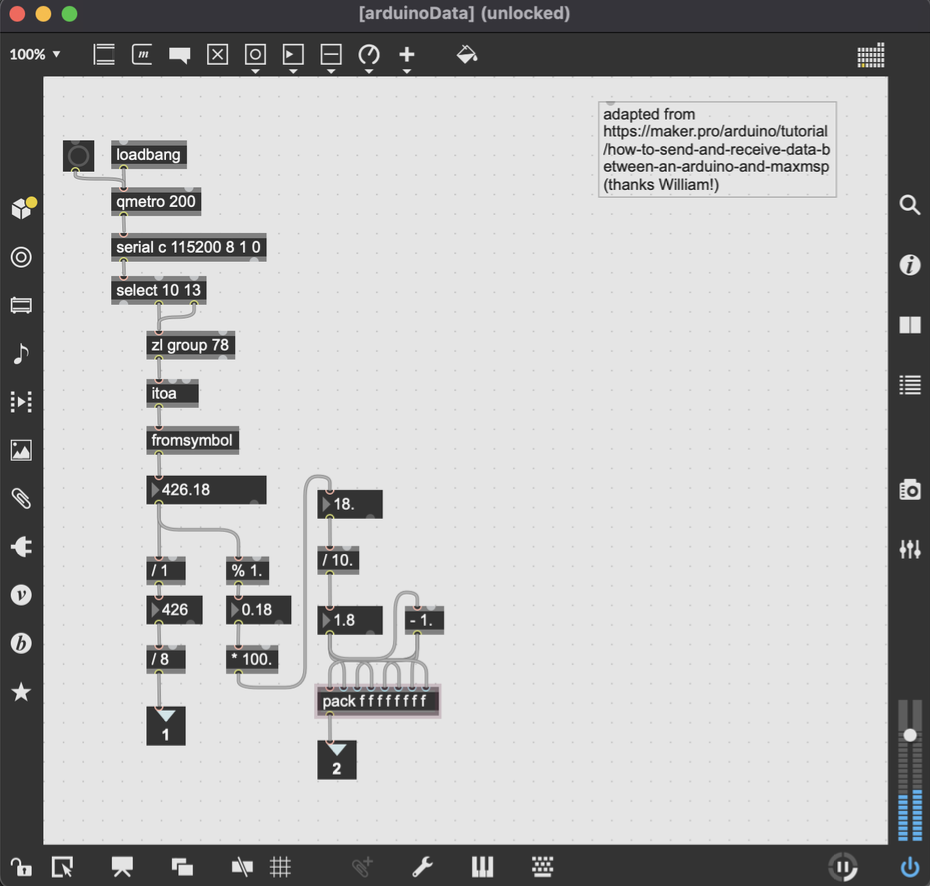Open the BEAP modules browser
Viewport: 930px width, 886px height.
pos(21,643)
